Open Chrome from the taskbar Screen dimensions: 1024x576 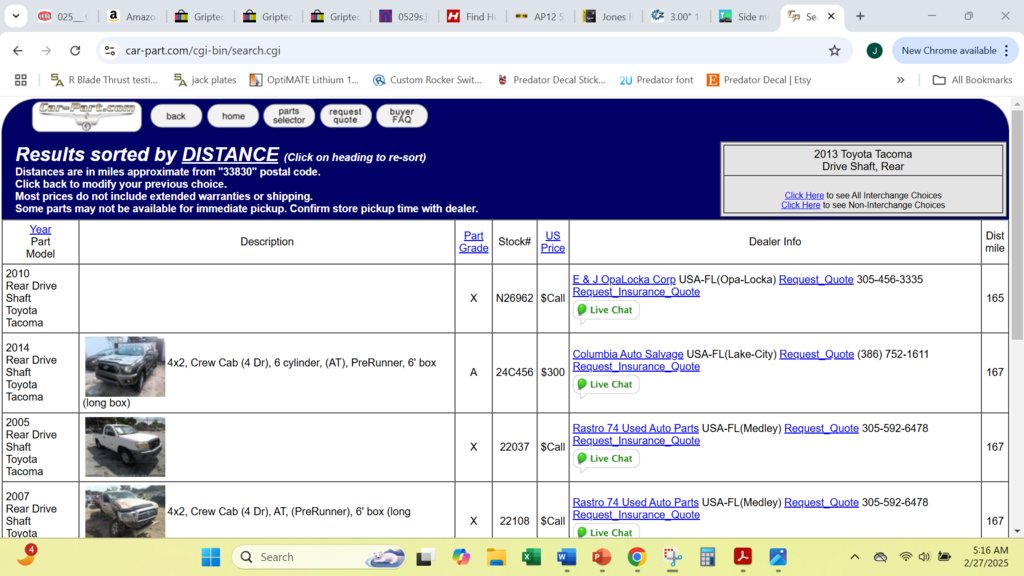[x=637, y=557]
